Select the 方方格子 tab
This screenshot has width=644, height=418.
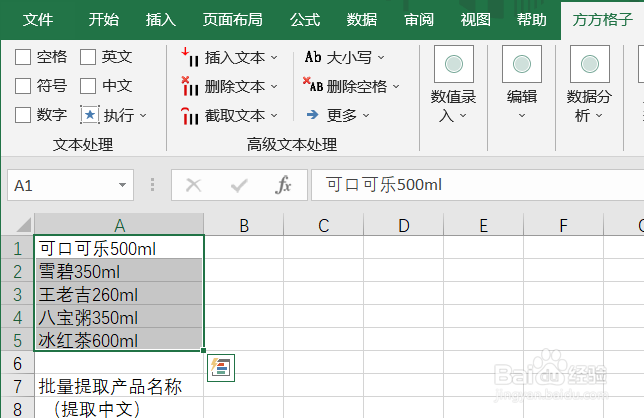point(603,20)
